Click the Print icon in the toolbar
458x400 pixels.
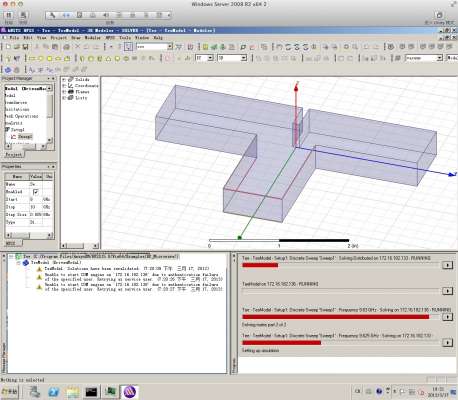[66, 47]
